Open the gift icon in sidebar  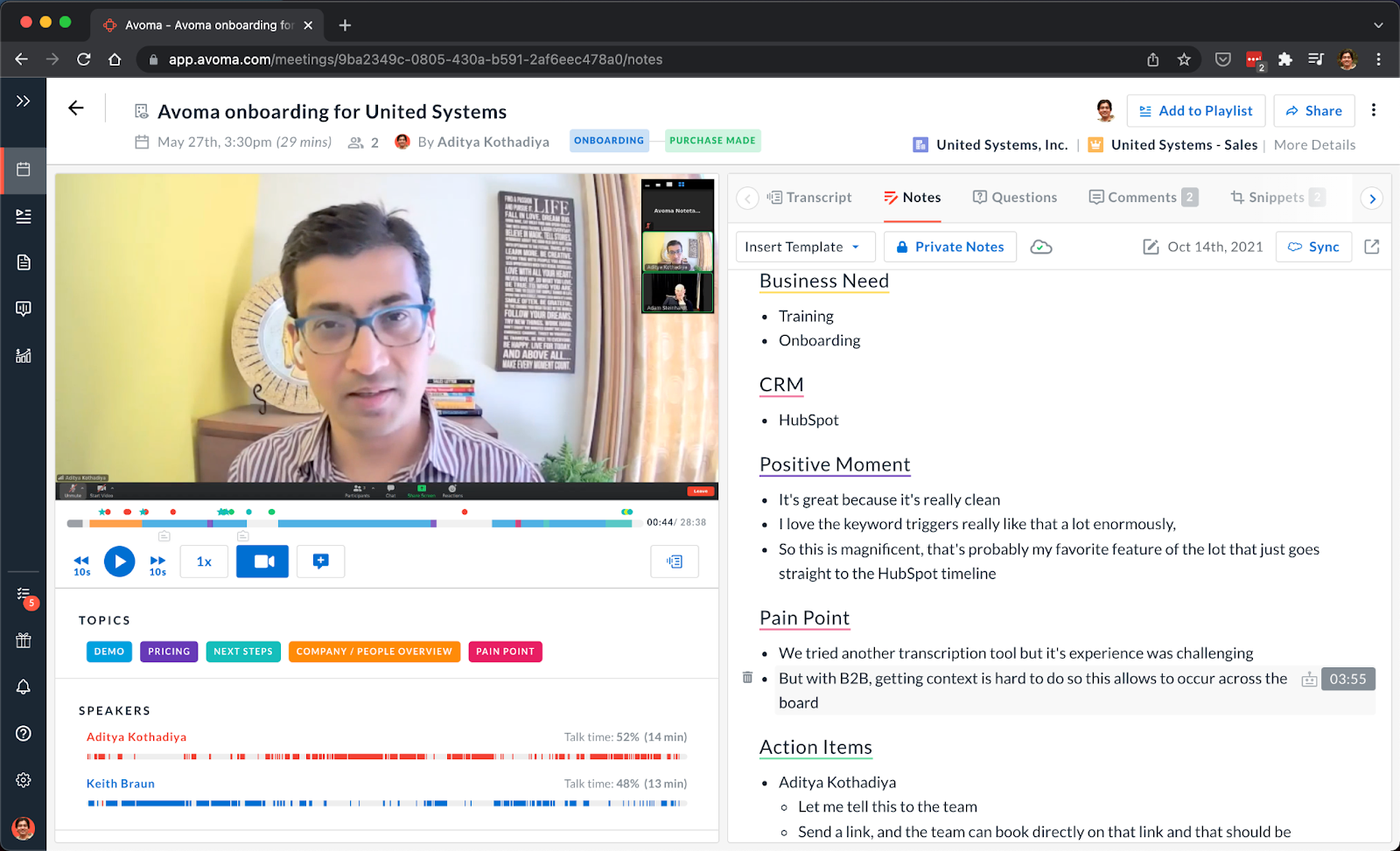pos(24,640)
